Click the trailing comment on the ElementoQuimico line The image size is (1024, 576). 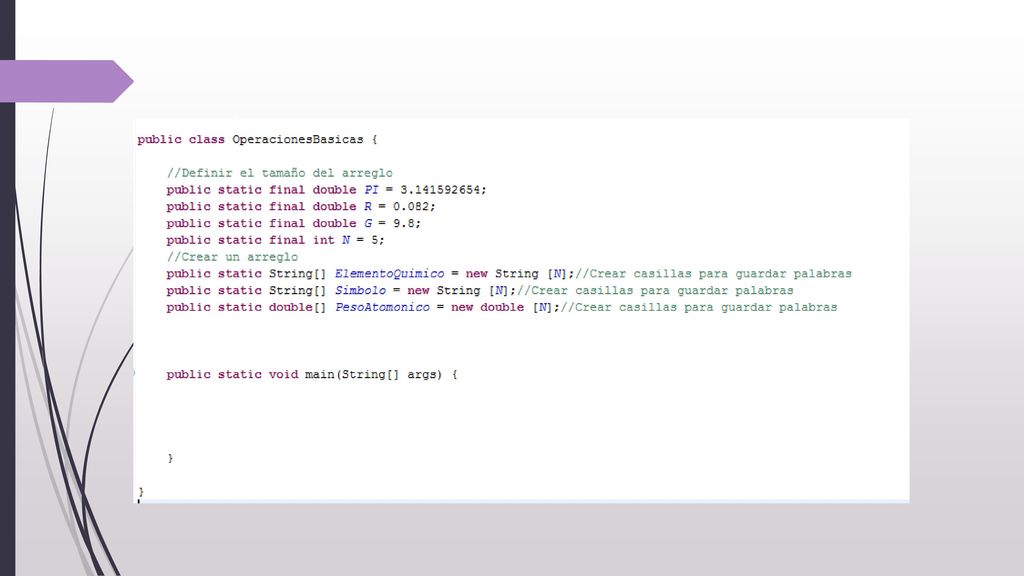point(713,274)
